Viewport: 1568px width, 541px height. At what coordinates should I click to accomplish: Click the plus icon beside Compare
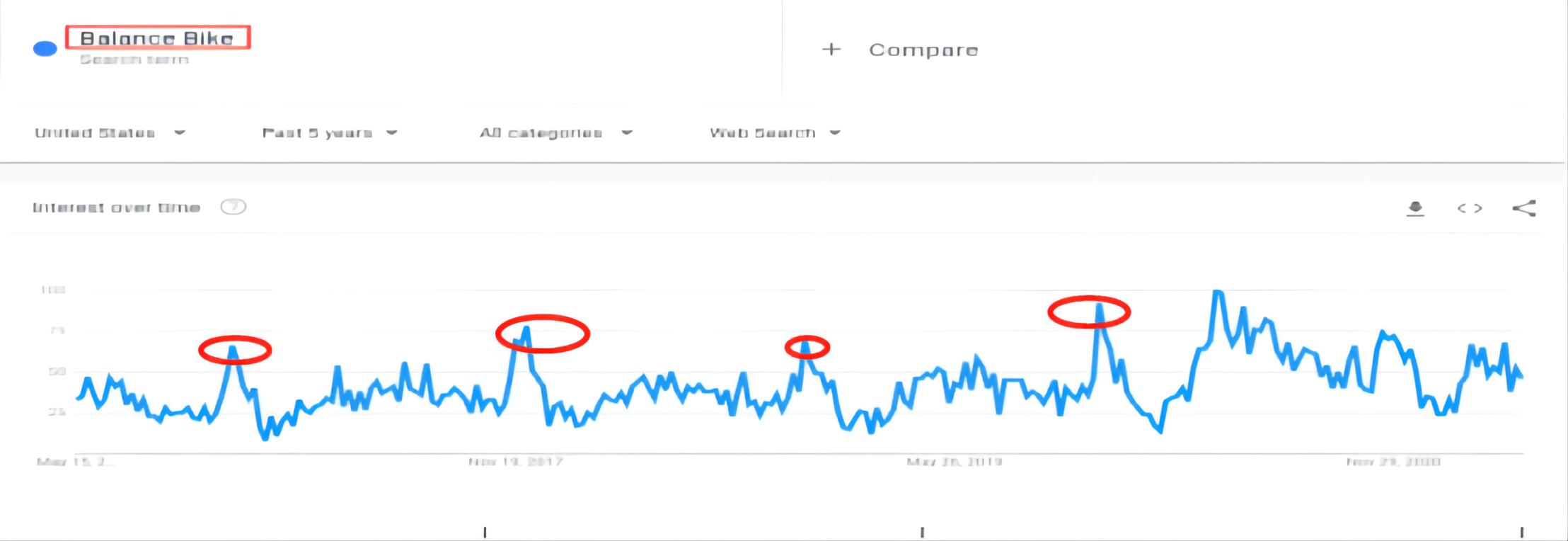click(831, 50)
